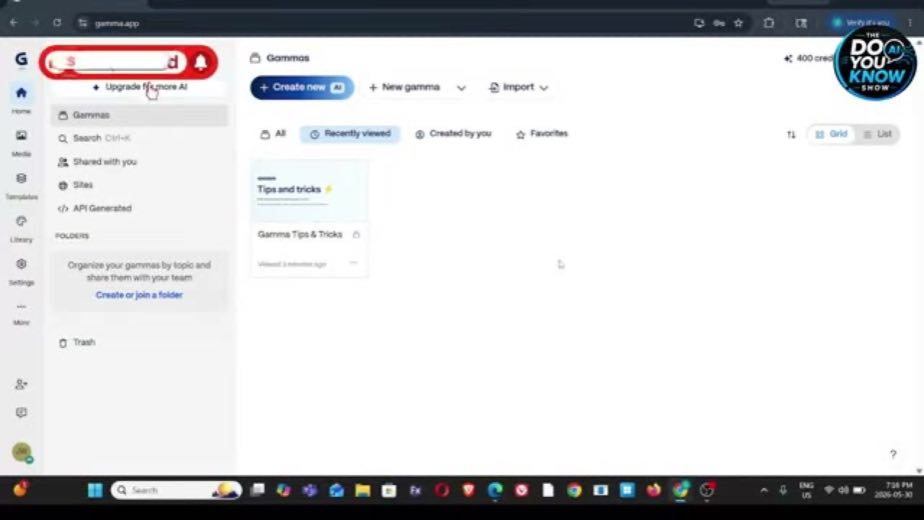Open Trash in the left panel
The height and width of the screenshot is (520, 924).
tap(139, 343)
